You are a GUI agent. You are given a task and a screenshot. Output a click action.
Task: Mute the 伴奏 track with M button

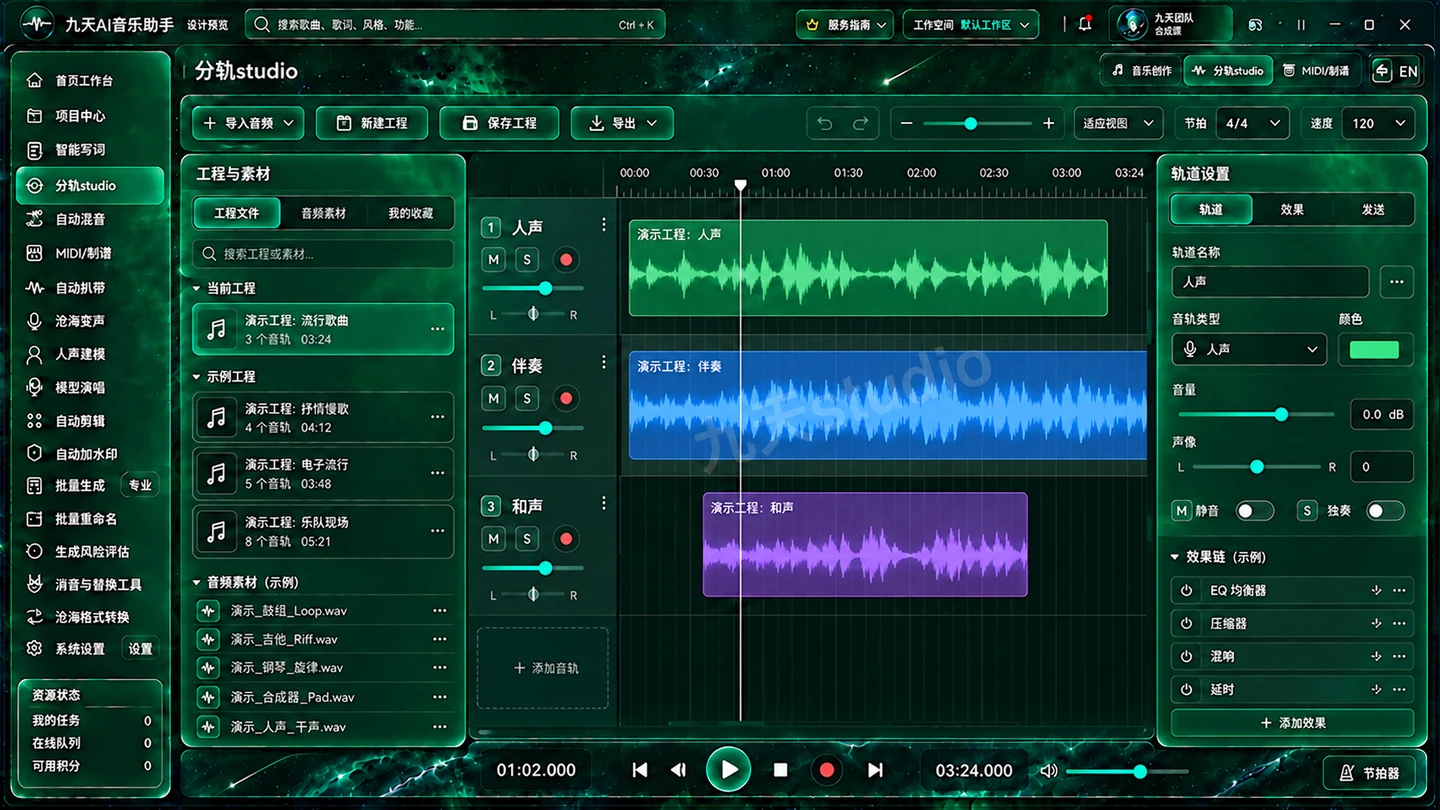pos(493,398)
